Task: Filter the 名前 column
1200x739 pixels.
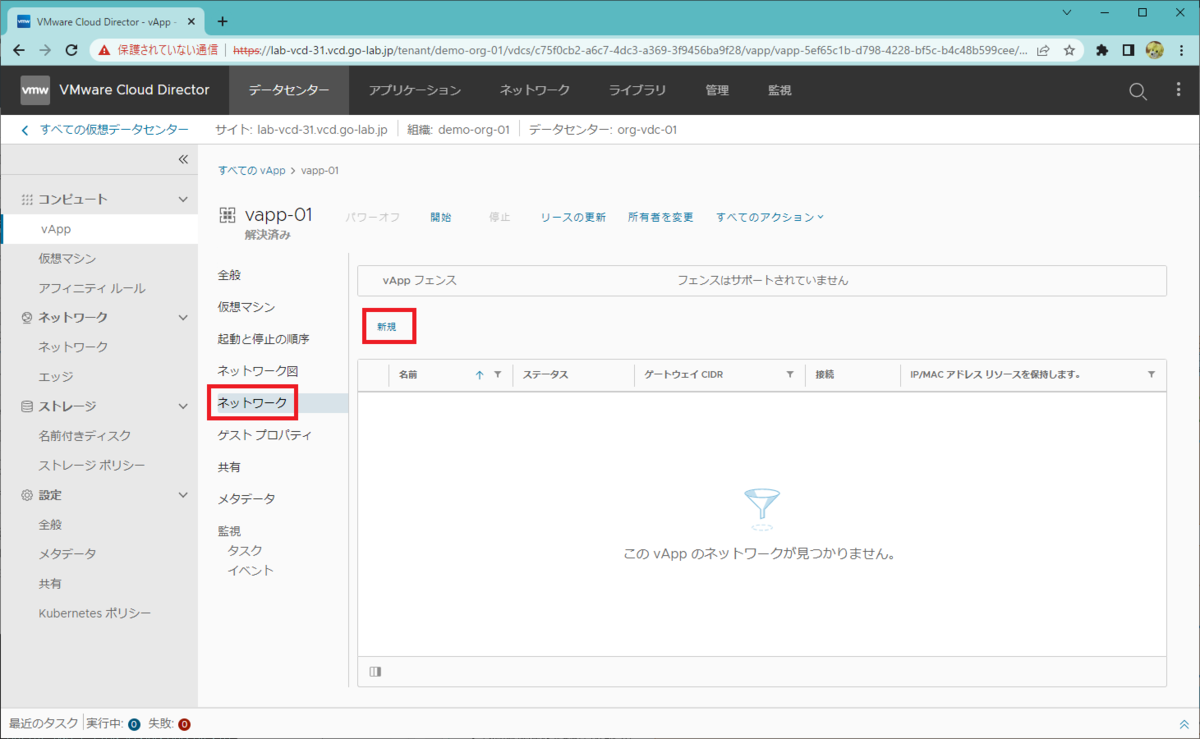Action: tap(498, 374)
